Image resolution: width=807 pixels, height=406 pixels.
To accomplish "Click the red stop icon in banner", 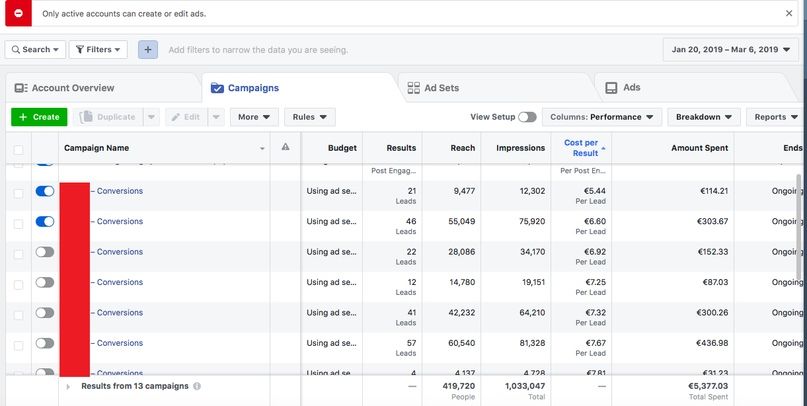I will click(19, 13).
